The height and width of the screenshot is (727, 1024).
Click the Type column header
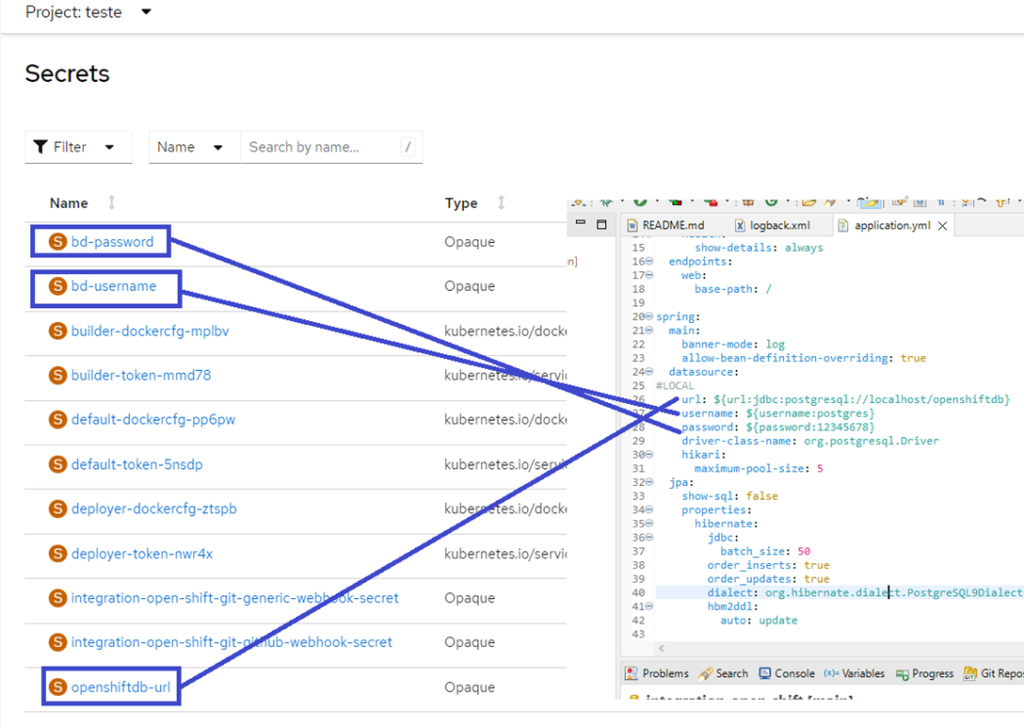(x=461, y=203)
